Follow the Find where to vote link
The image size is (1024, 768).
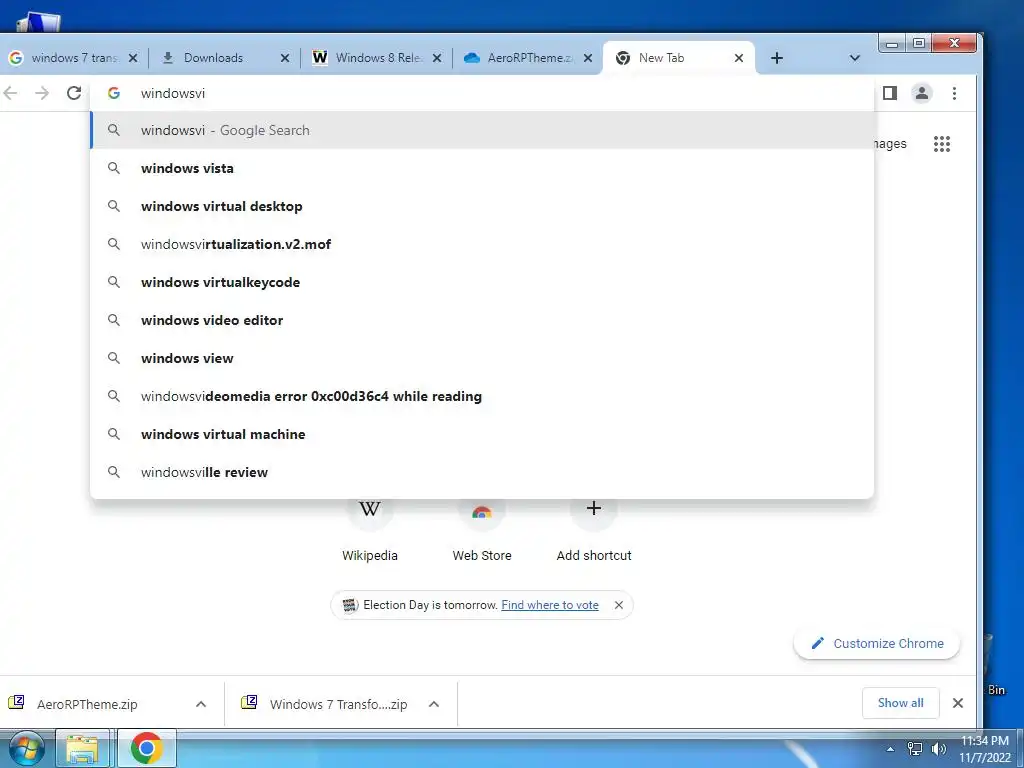(550, 605)
